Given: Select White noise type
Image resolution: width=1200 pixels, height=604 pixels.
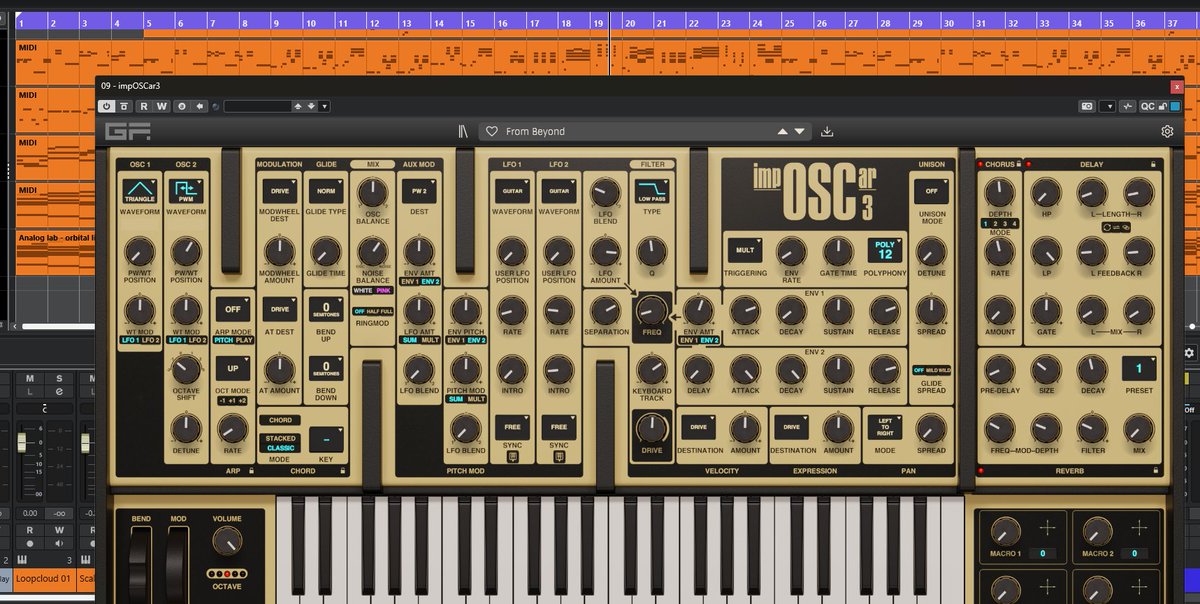Looking at the screenshot, I should [363, 290].
